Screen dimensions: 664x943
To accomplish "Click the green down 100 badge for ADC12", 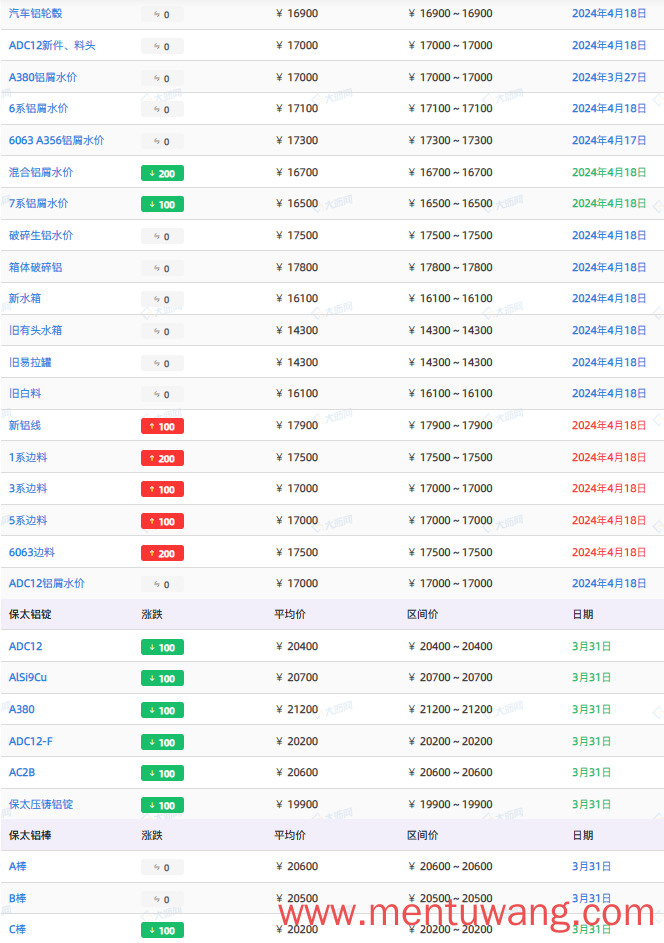I will click(x=162, y=648).
